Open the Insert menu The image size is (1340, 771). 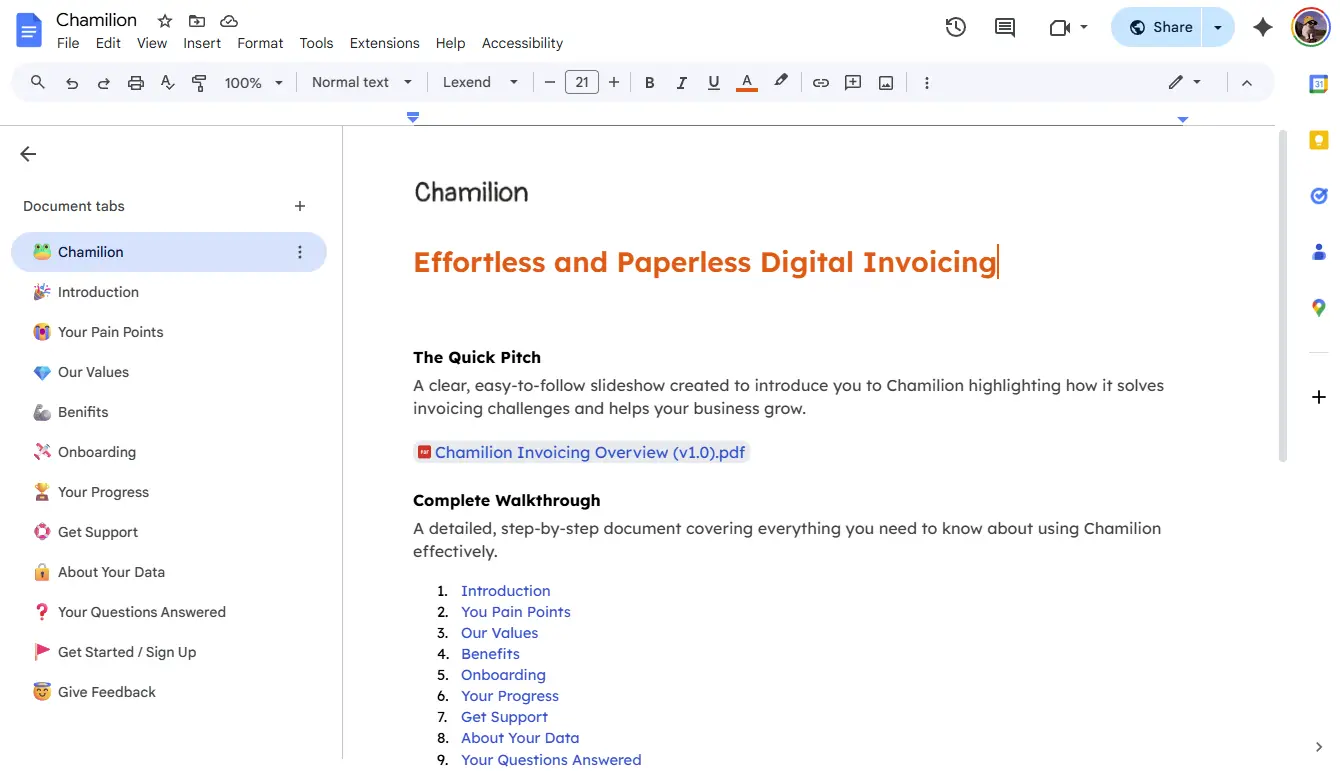coord(202,43)
